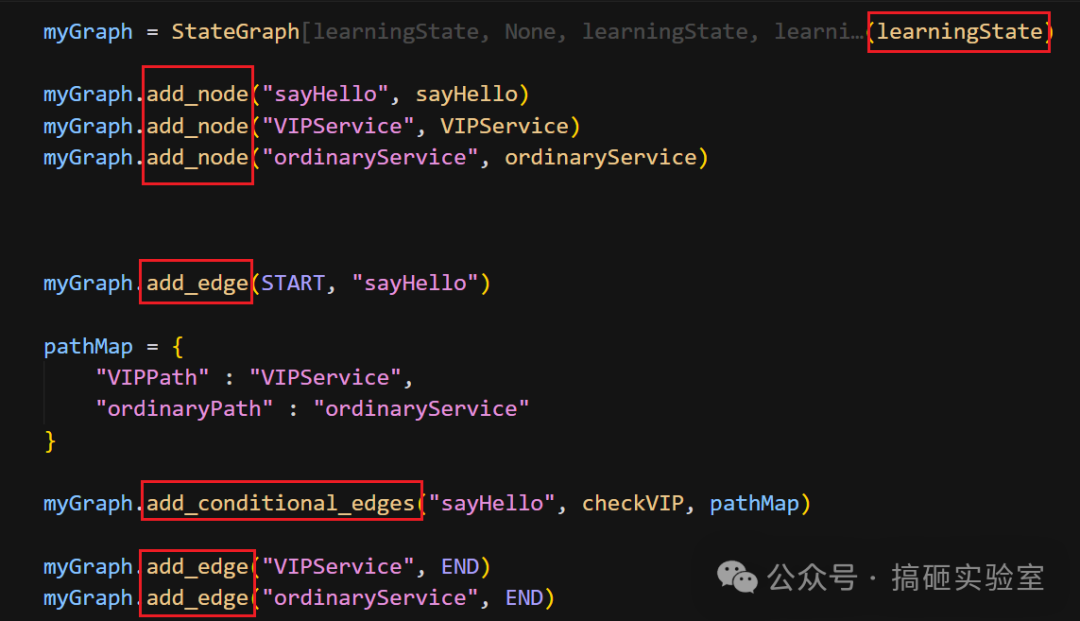Viewport: 1080px width, 621px height.
Task: Click END on the ordinaryService edge line
Action: point(523,598)
